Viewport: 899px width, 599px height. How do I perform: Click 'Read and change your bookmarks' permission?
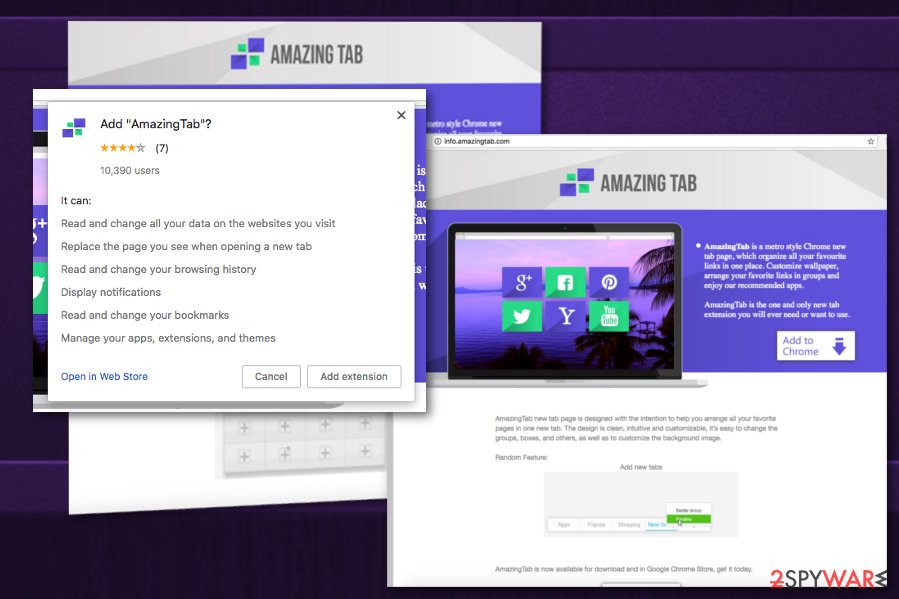pyautogui.click(x=145, y=315)
